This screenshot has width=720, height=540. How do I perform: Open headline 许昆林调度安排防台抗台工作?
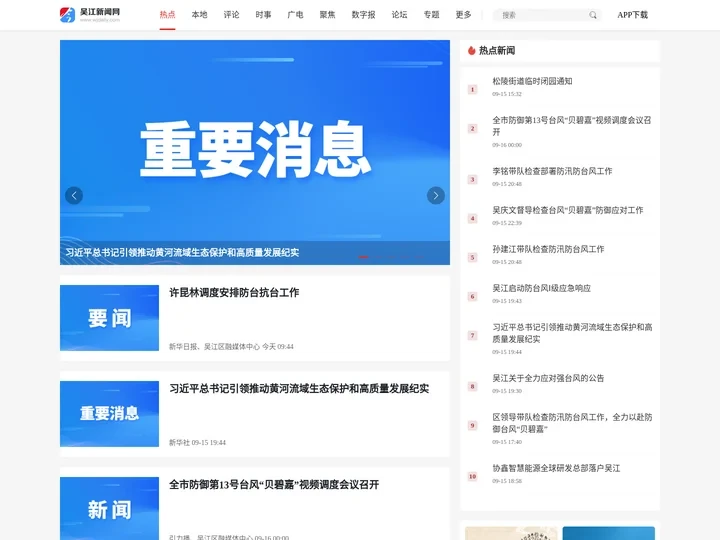point(234,292)
